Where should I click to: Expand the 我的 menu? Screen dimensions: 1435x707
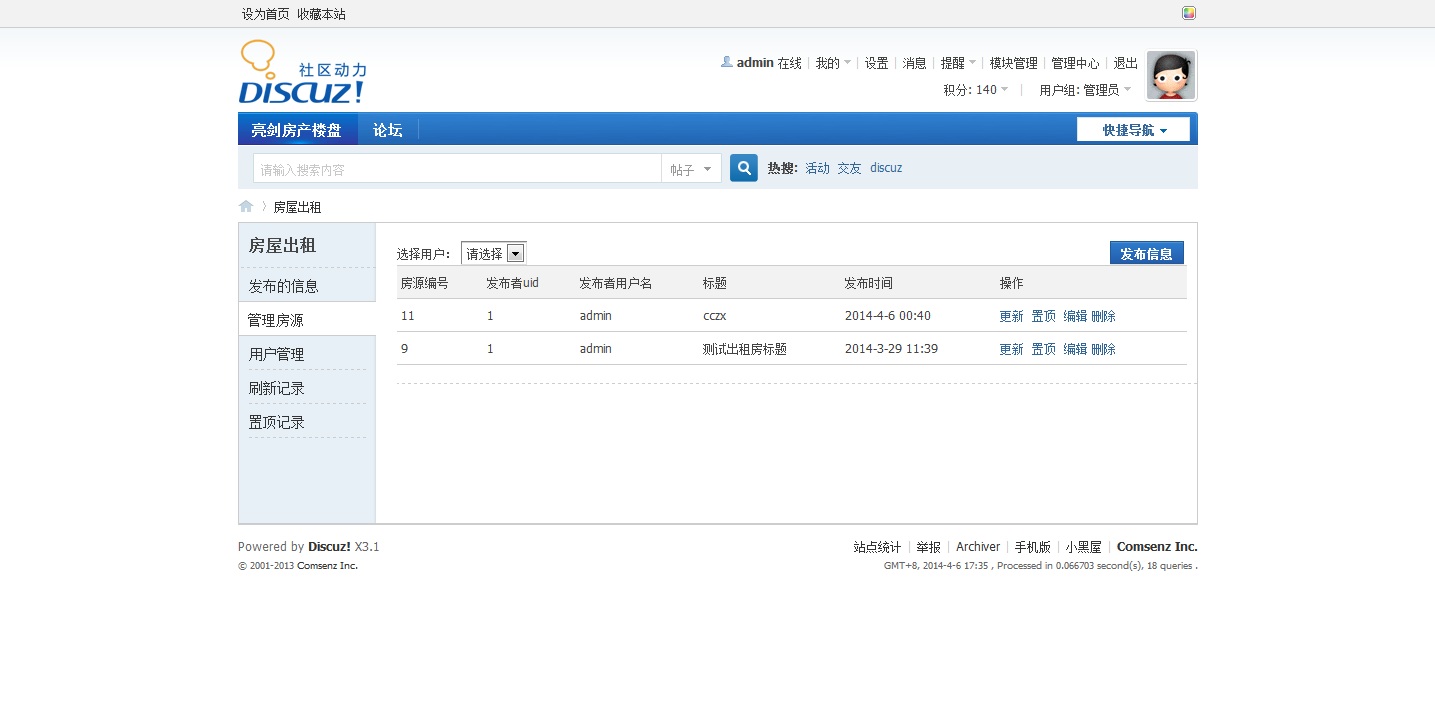point(832,63)
